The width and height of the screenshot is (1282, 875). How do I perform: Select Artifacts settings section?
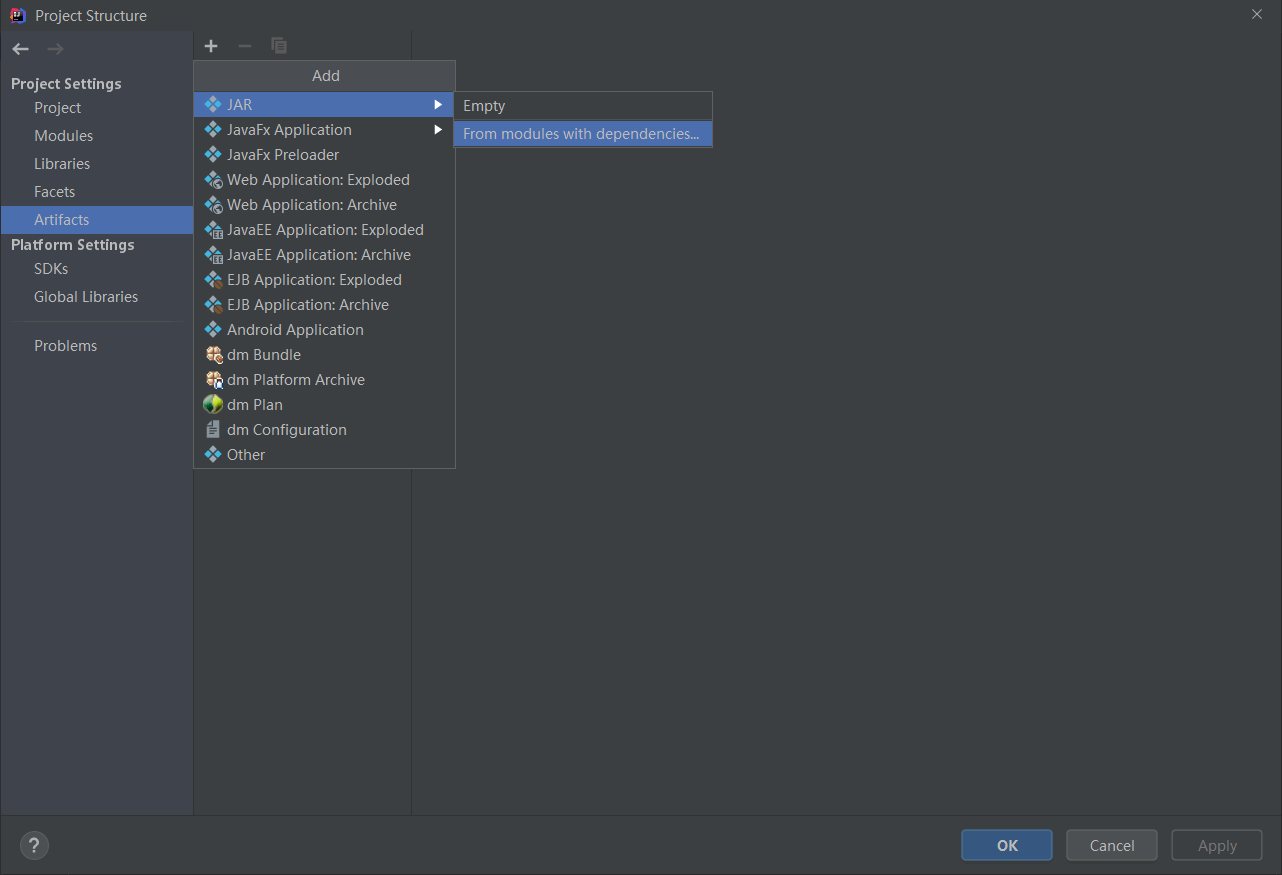(97, 220)
